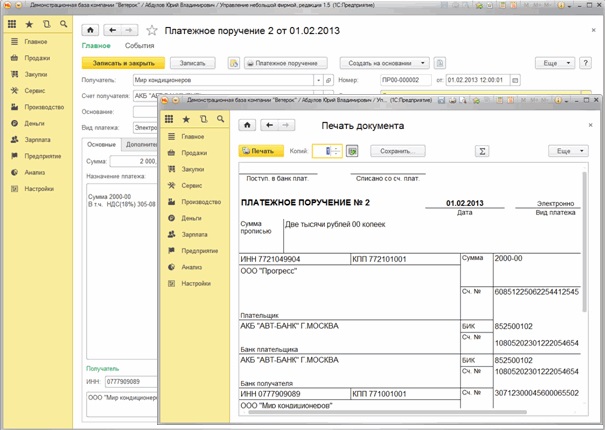This screenshot has height=430, width=605.
Task: Select Главное tab of payment order
Action: tap(96, 46)
